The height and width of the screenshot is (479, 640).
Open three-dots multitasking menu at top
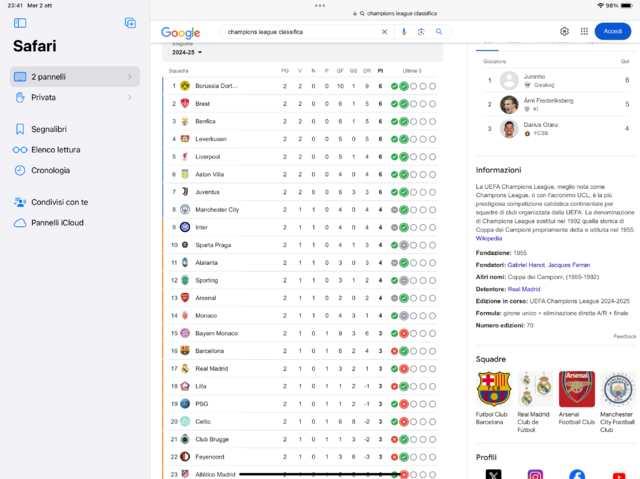320,6
